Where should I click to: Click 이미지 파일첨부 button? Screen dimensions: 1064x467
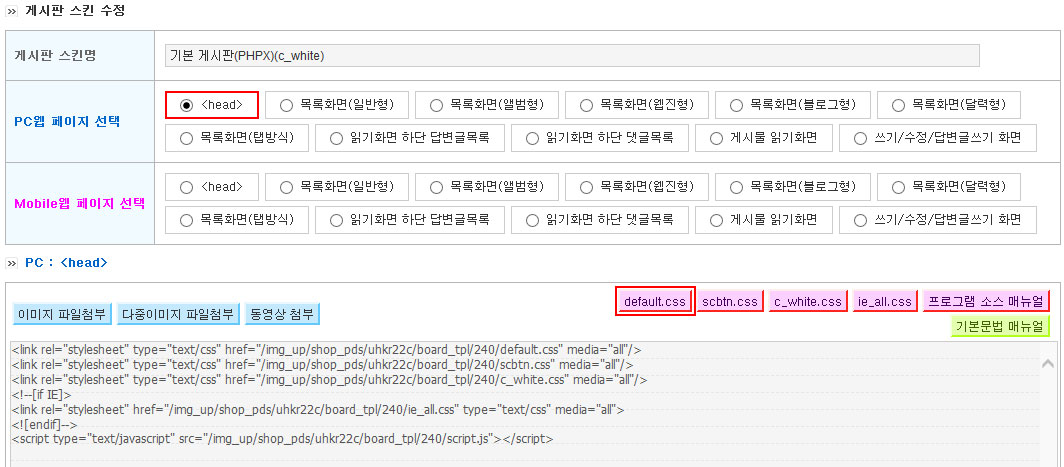[63, 314]
